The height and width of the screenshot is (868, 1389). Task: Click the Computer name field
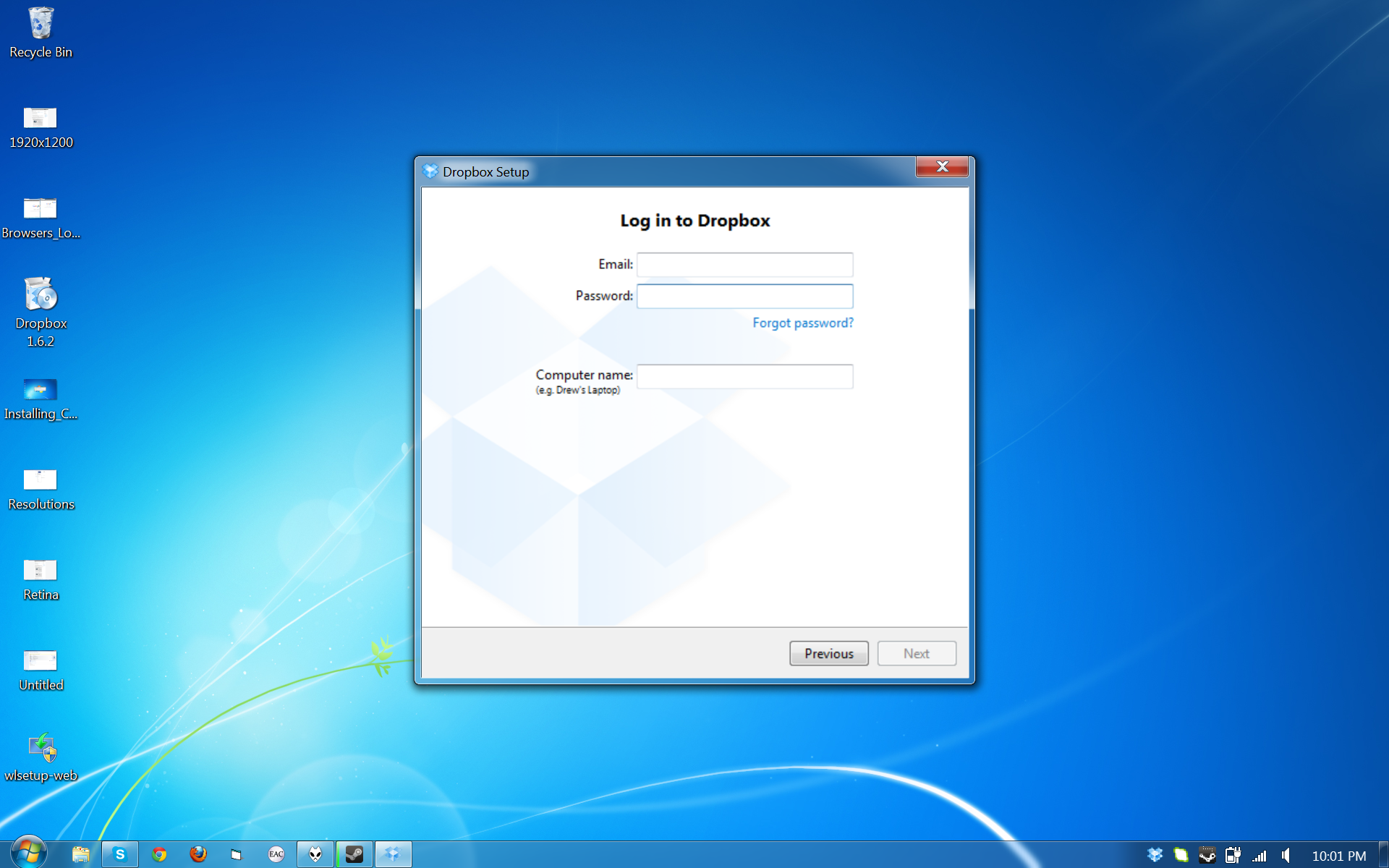(744, 376)
